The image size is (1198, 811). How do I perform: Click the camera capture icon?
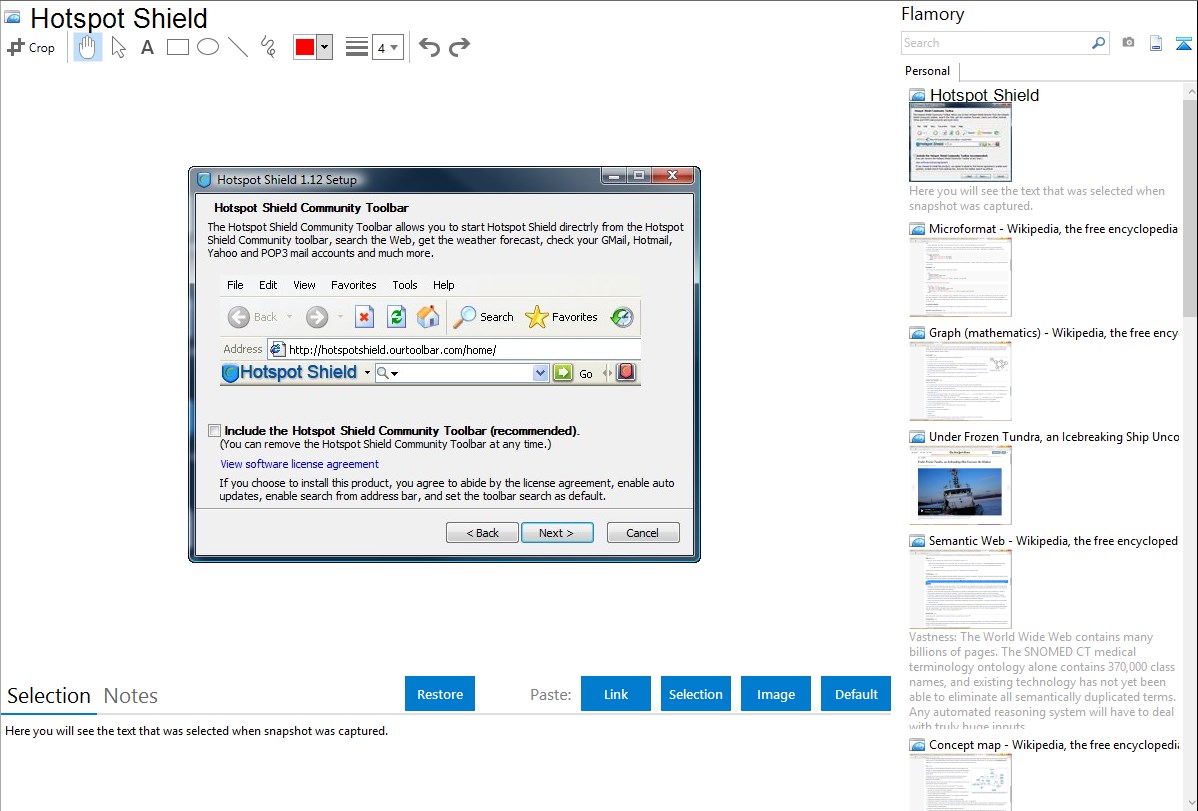click(x=1128, y=43)
